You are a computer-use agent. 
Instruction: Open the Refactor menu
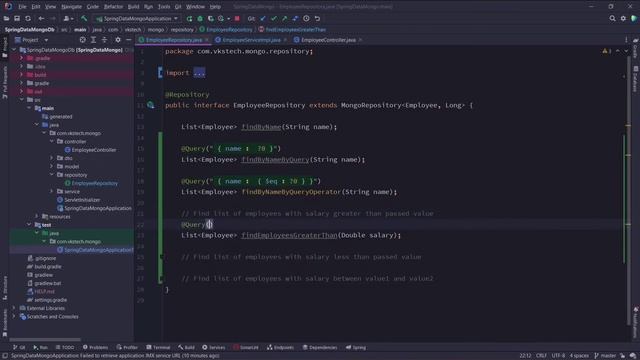coord(113,7)
